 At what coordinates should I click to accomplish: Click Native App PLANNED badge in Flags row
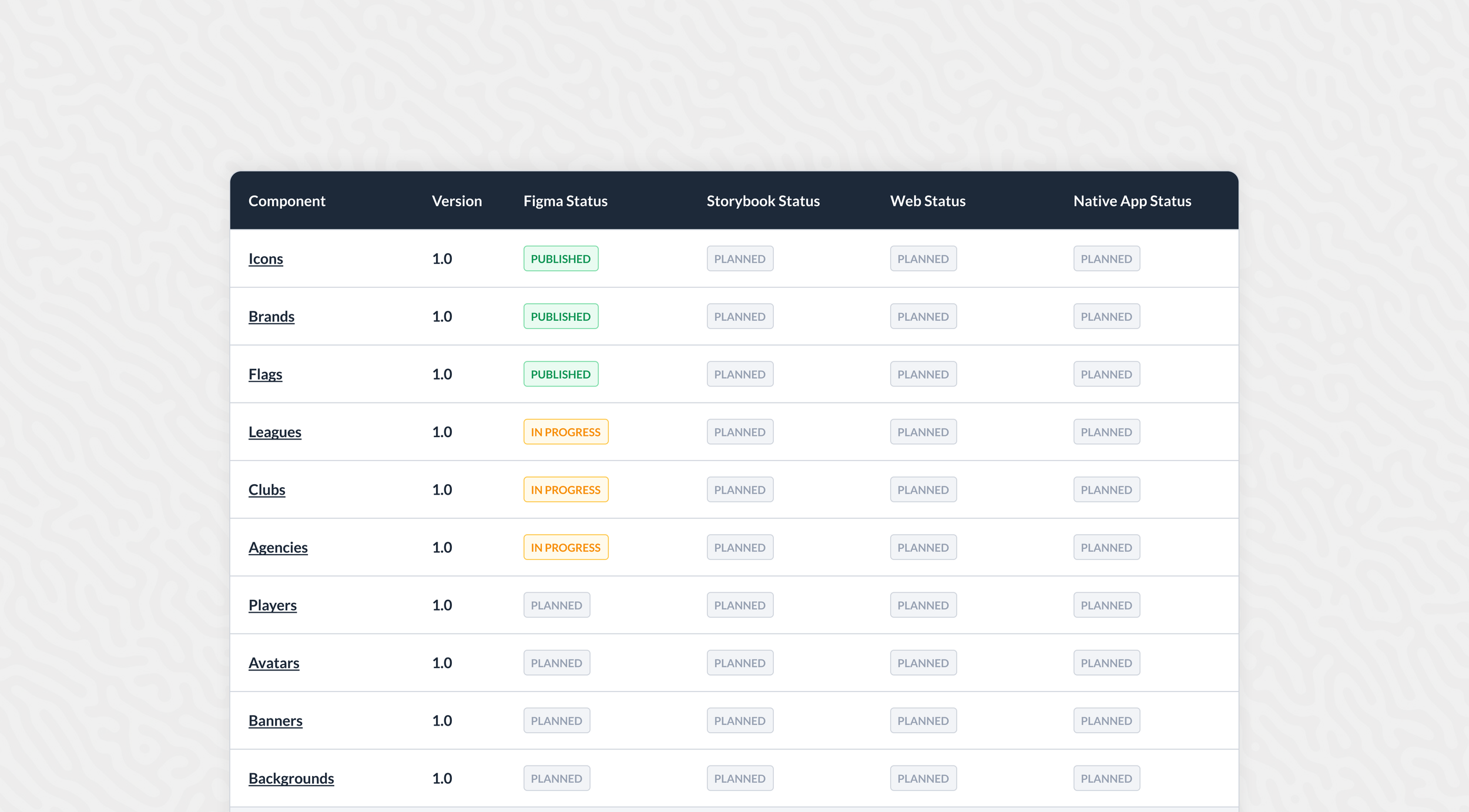[x=1107, y=374]
